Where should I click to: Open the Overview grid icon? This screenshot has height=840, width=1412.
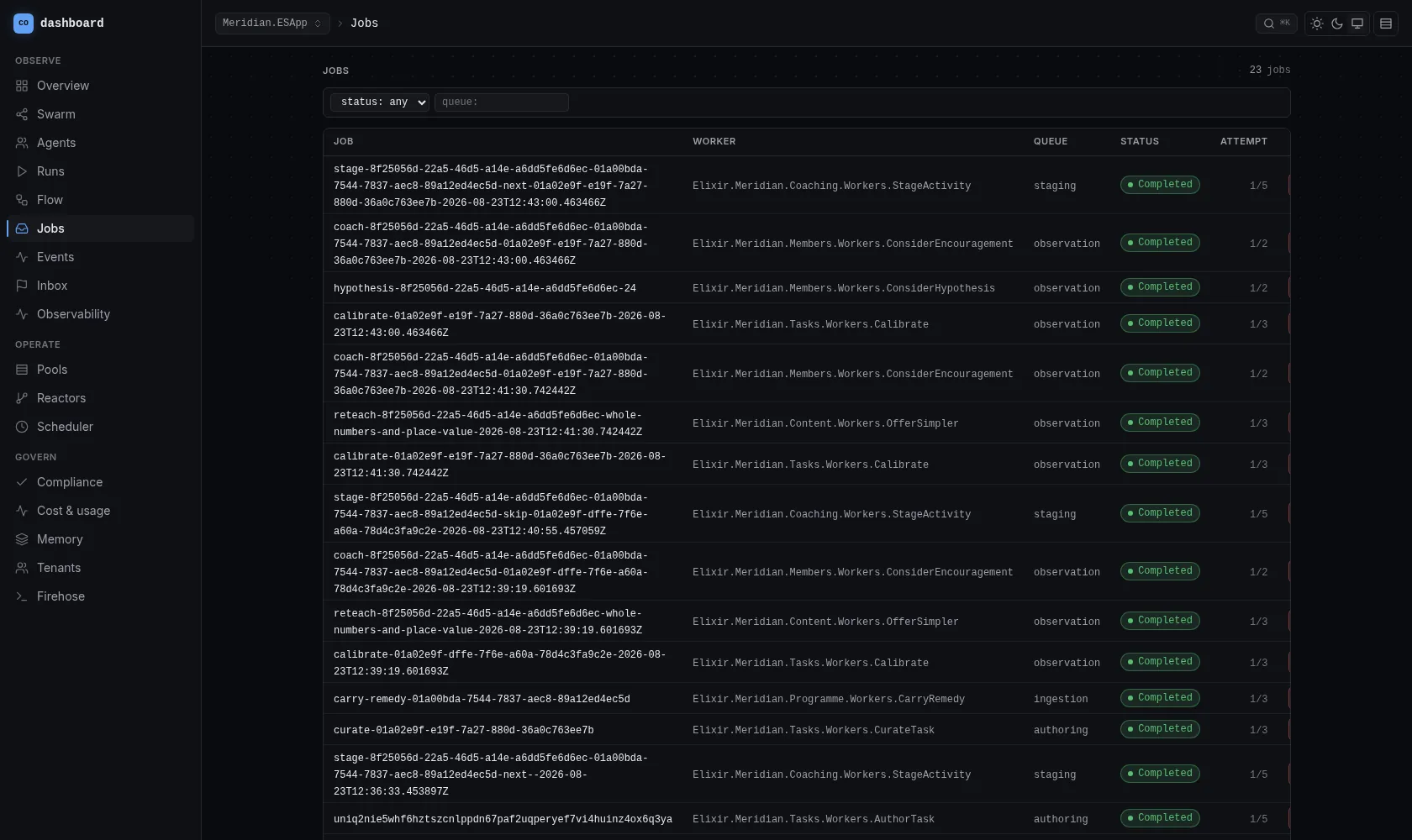tap(22, 86)
